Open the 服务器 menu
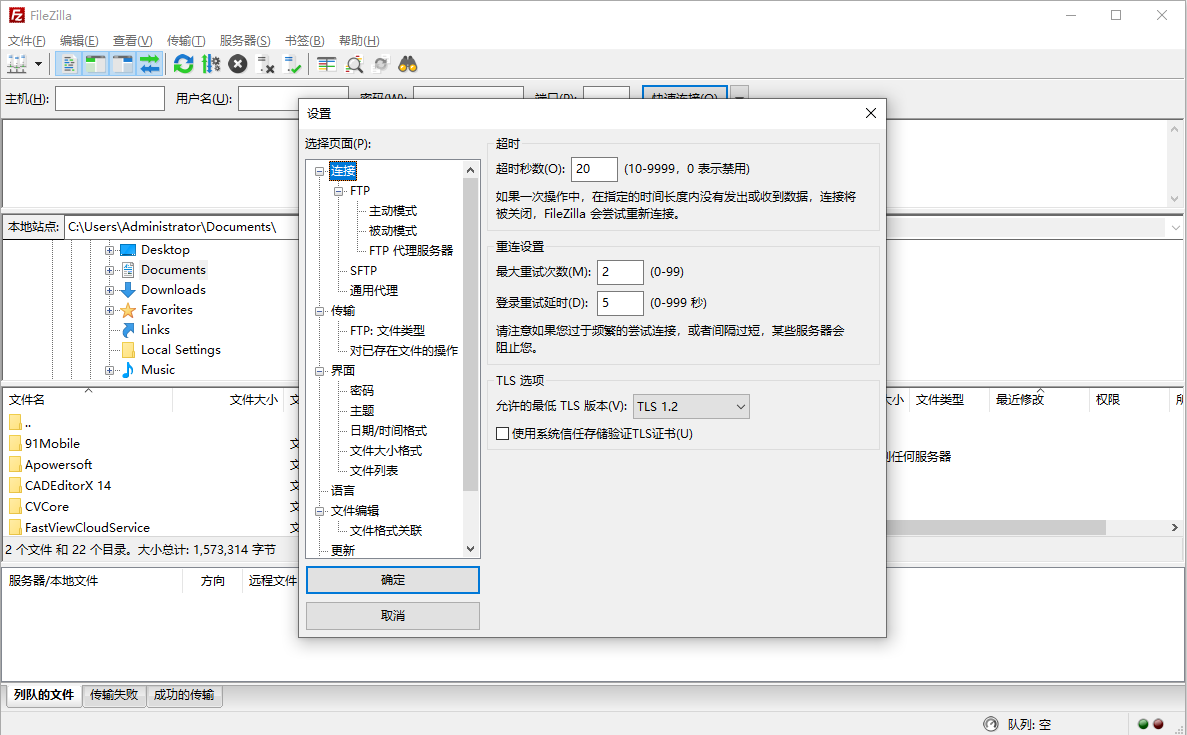The height and width of the screenshot is (735, 1187). 244,40
